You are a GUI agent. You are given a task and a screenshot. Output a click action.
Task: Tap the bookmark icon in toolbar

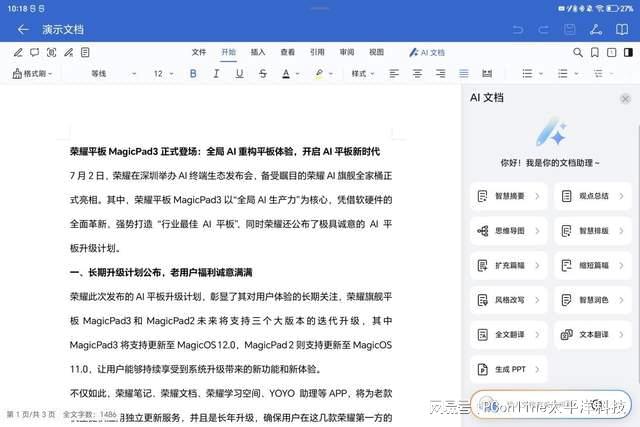coord(595,52)
